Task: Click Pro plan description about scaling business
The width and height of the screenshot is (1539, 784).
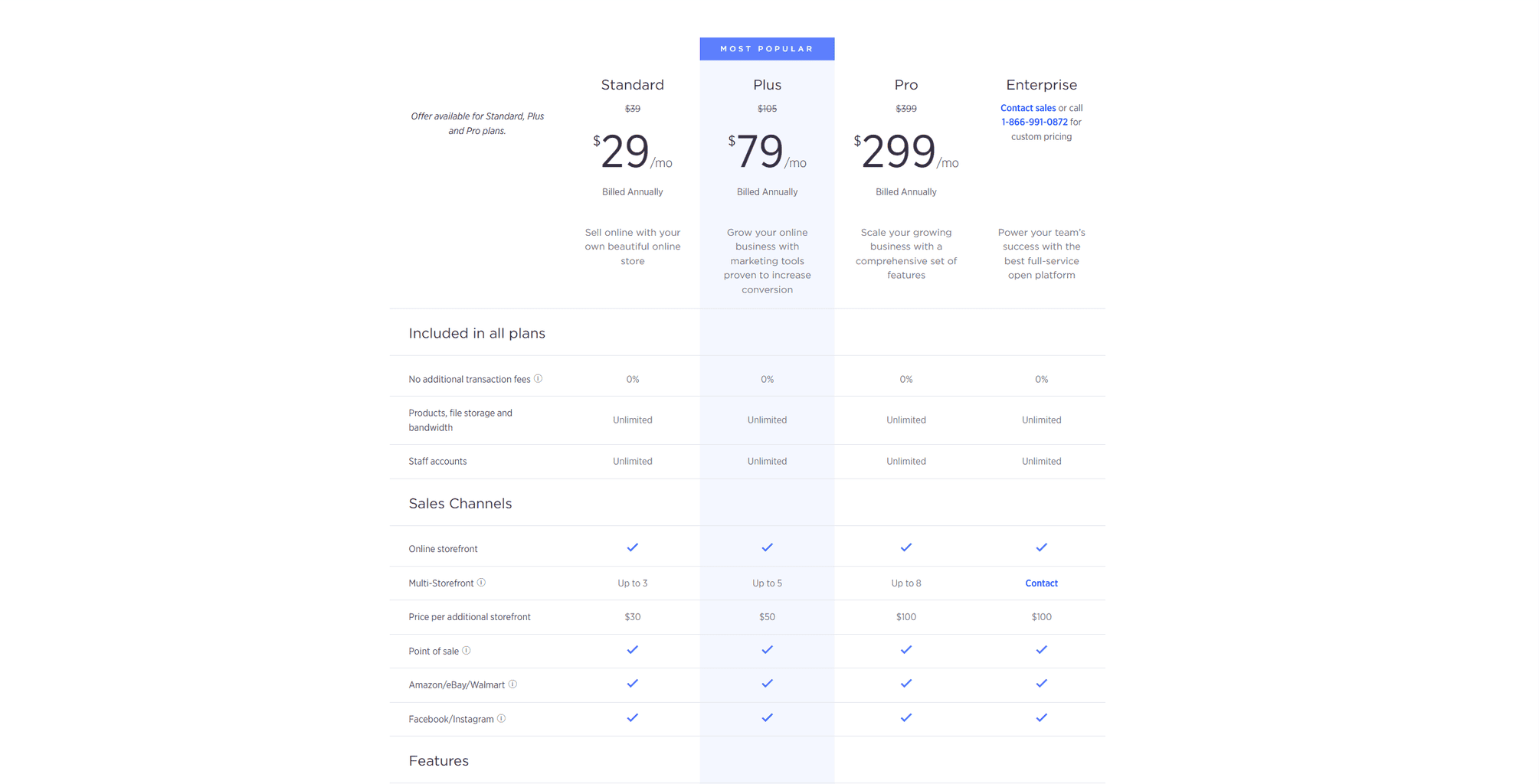Action: coord(906,253)
